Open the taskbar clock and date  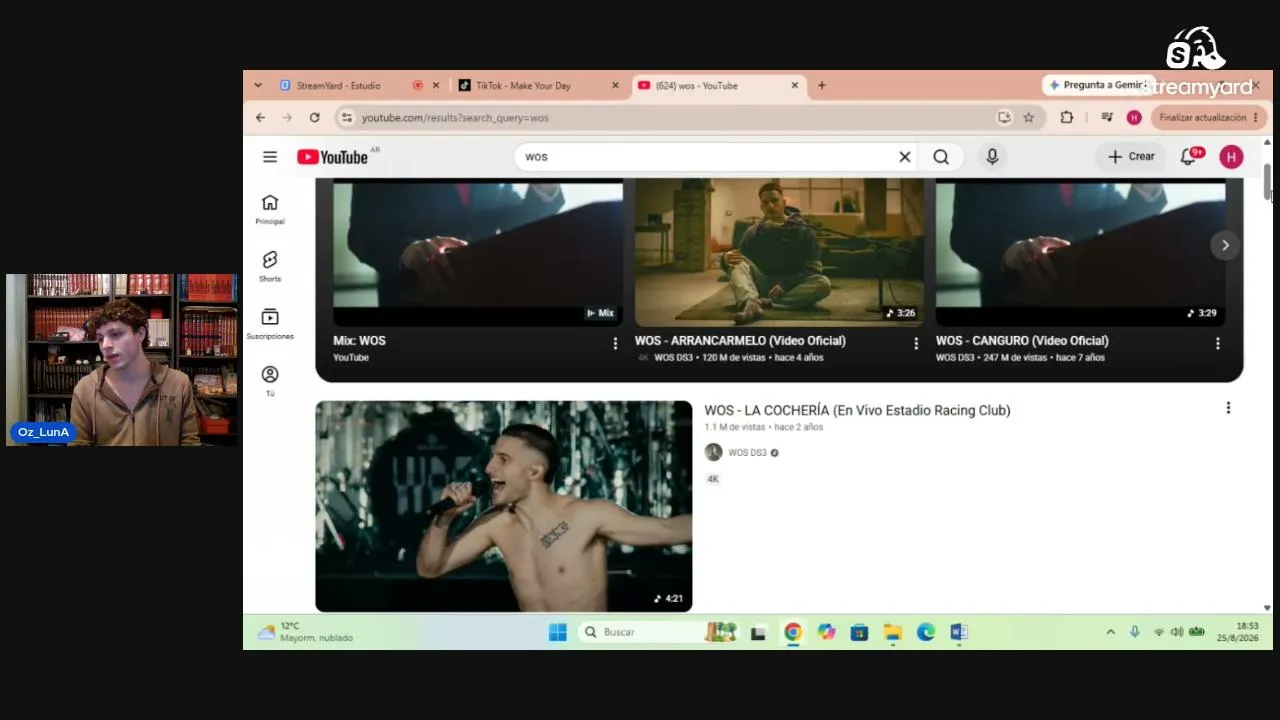[1238, 632]
